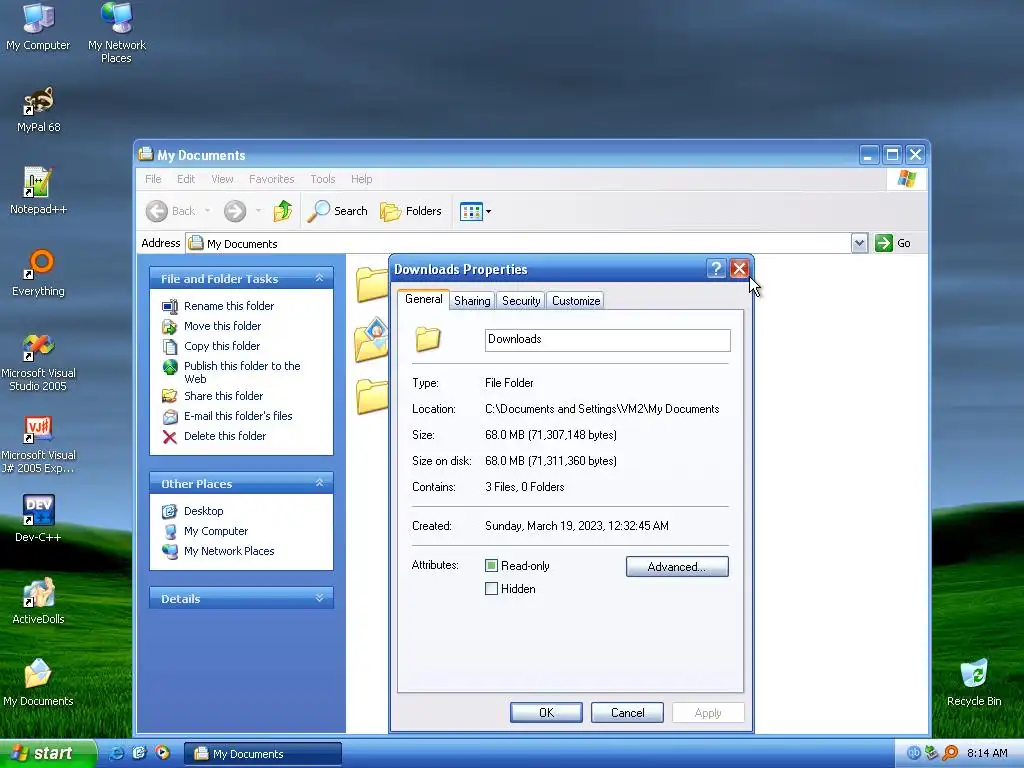This screenshot has width=1024, height=768.
Task: Open the Back history dropdown arrow
Action: tap(207, 211)
